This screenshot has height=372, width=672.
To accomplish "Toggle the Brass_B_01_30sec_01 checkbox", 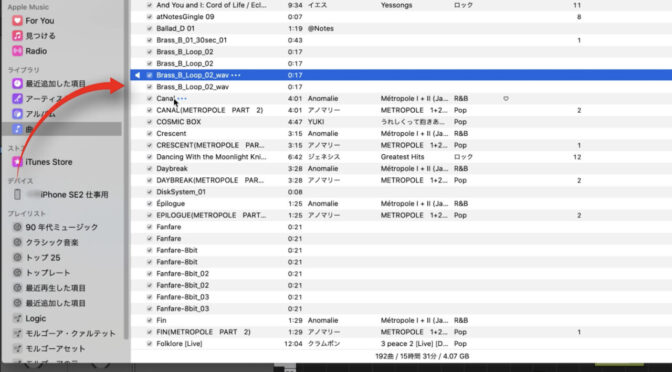I will click(149, 40).
